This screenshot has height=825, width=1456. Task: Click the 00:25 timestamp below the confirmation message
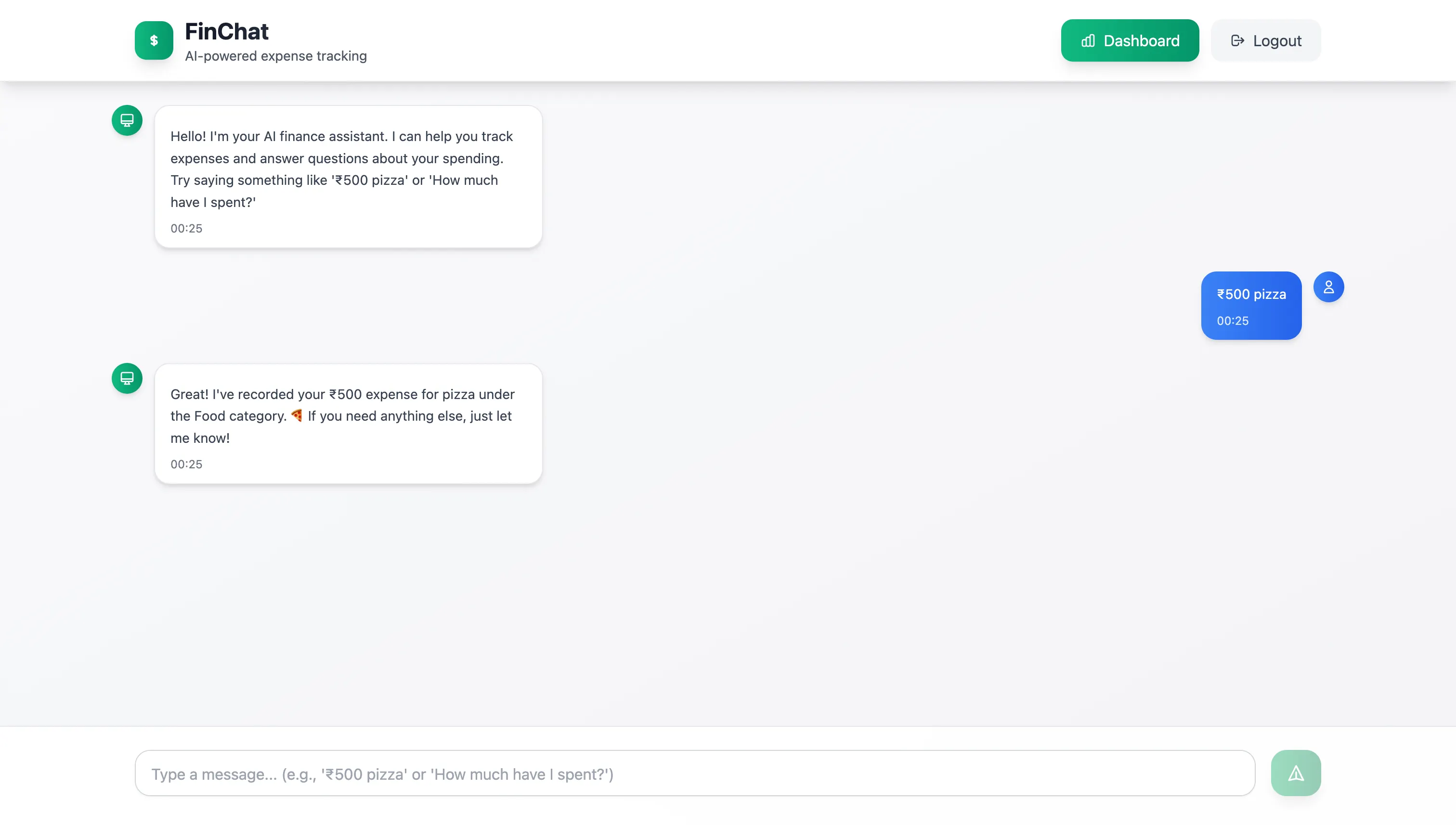[x=186, y=464]
